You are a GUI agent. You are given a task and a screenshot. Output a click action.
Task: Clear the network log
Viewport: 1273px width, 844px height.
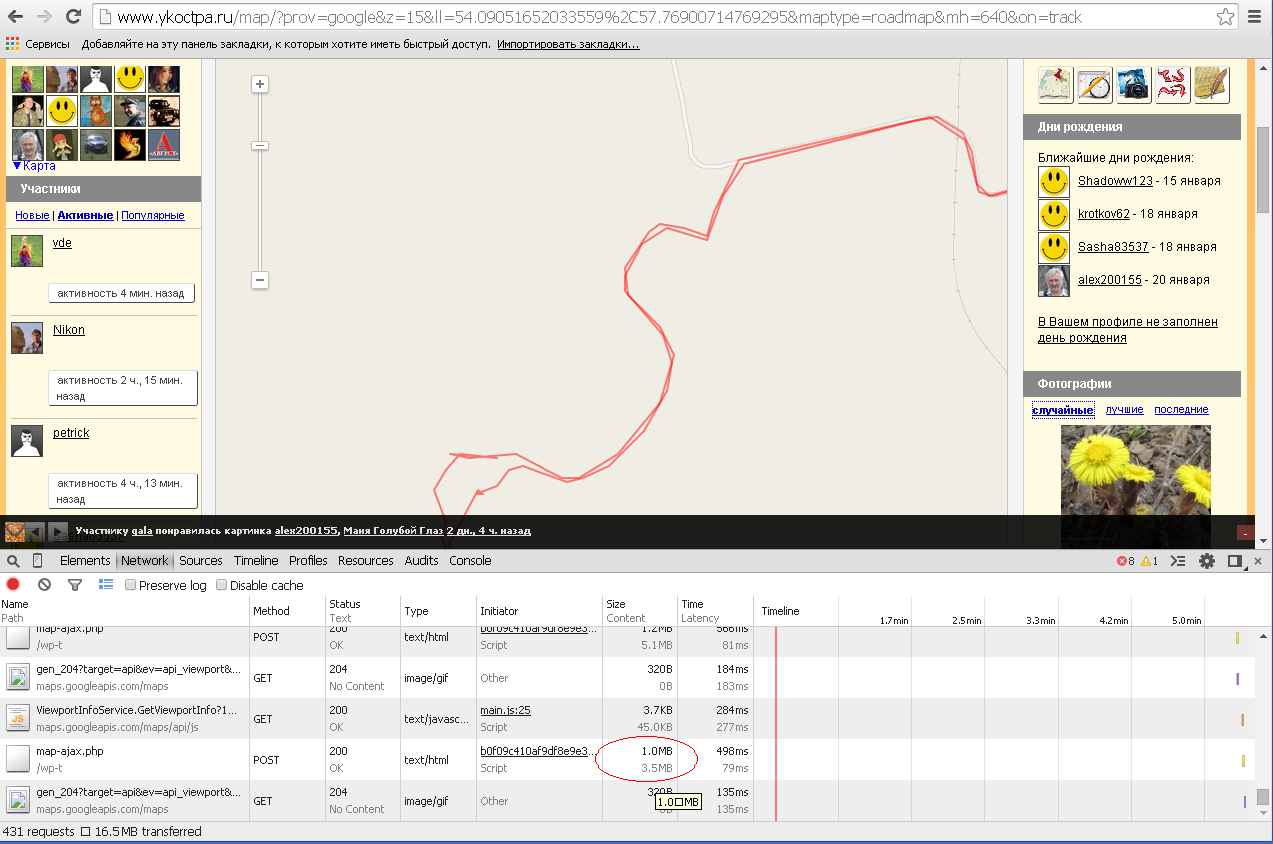(x=44, y=585)
